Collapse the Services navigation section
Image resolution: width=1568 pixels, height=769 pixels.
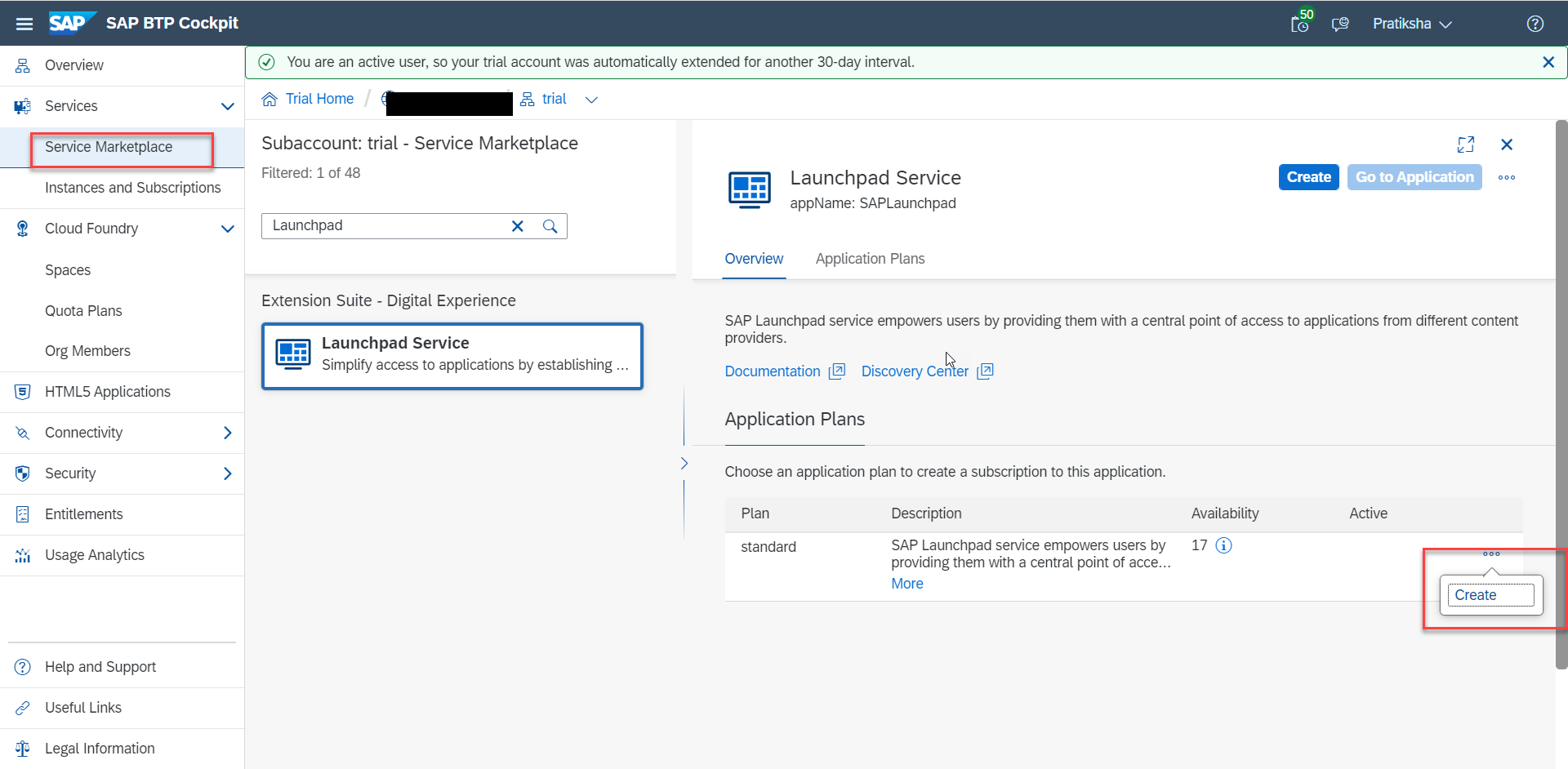[228, 106]
